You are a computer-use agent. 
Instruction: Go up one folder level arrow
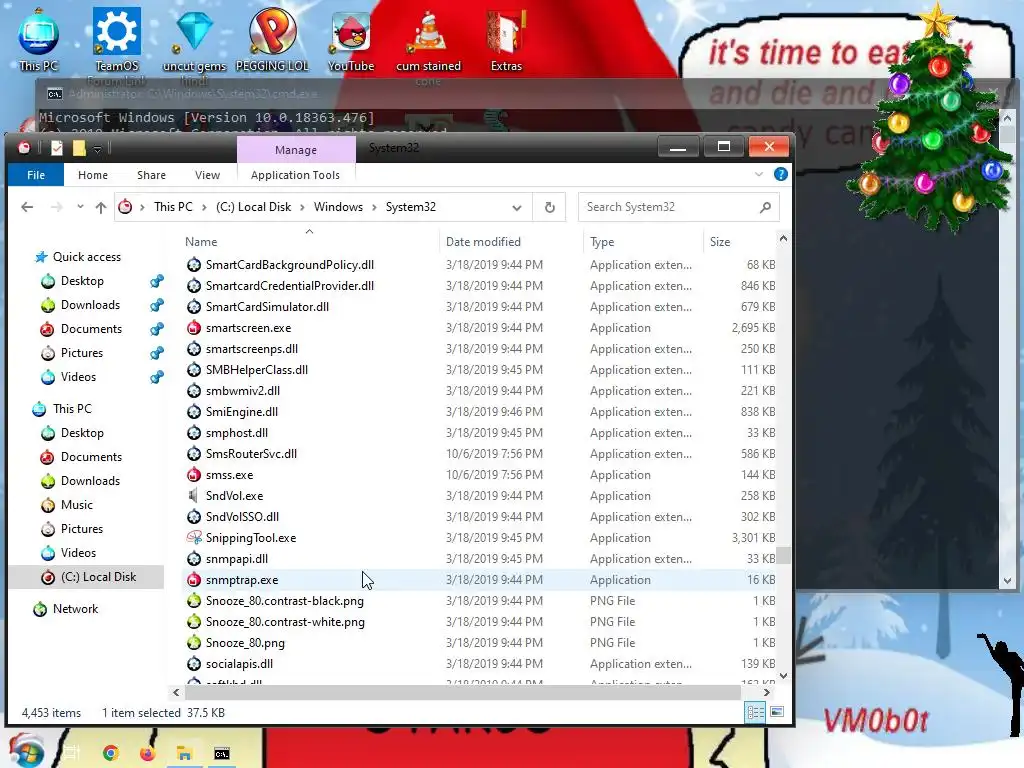click(101, 207)
